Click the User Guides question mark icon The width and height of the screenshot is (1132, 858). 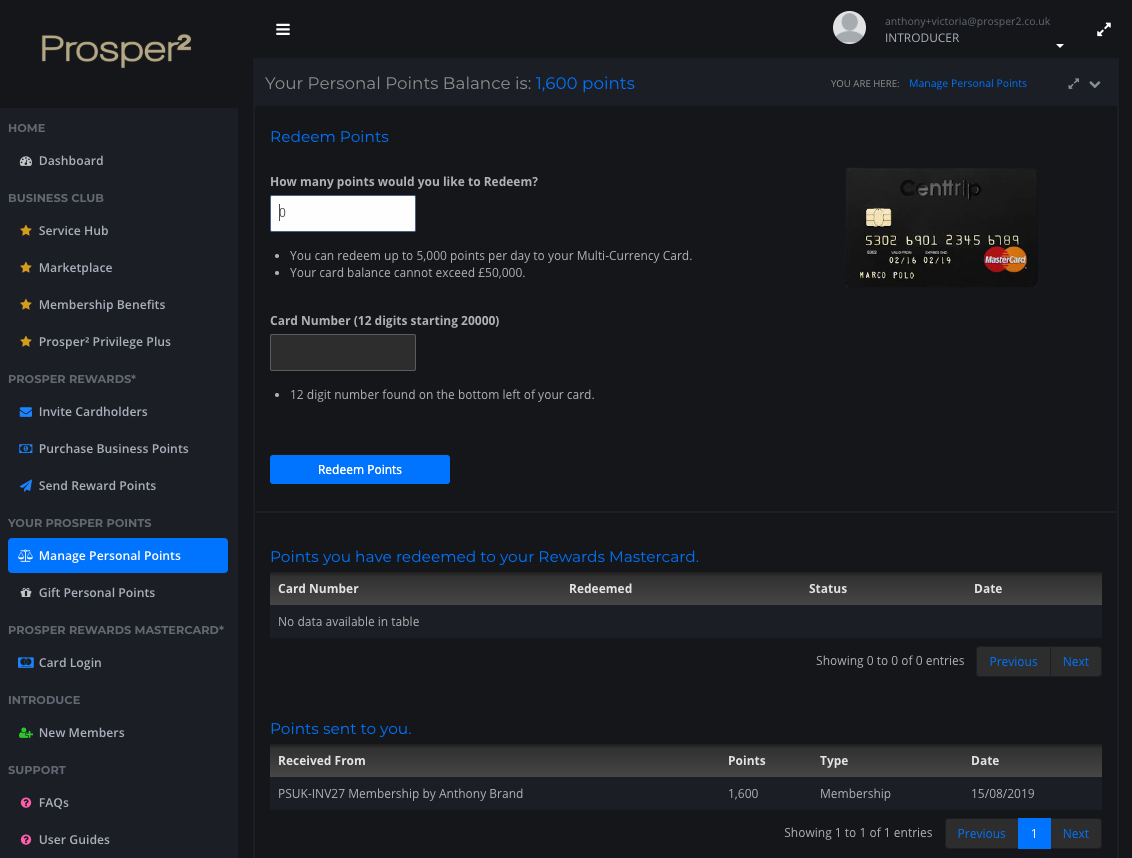pyautogui.click(x=26, y=839)
